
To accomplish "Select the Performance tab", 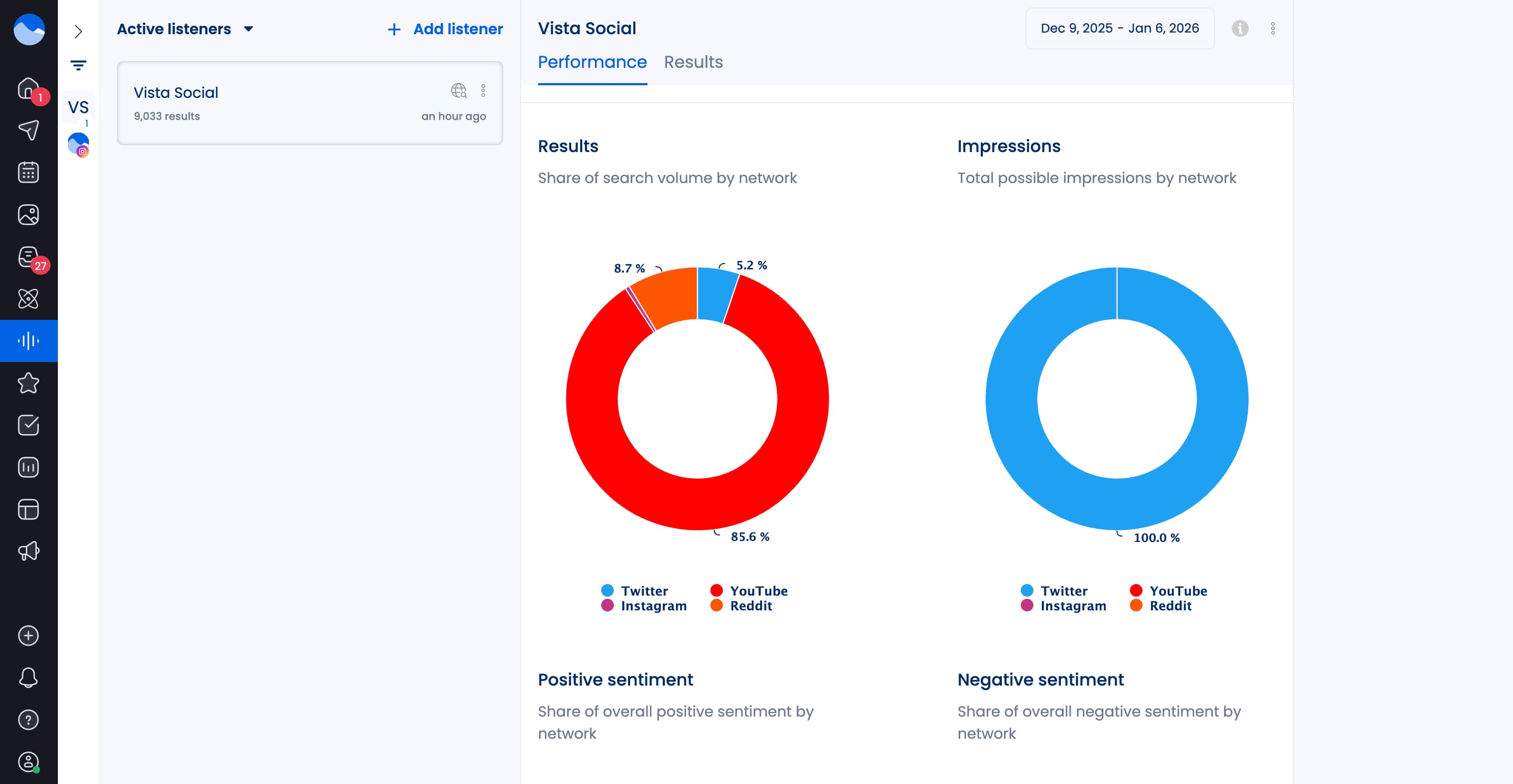I will 592,62.
